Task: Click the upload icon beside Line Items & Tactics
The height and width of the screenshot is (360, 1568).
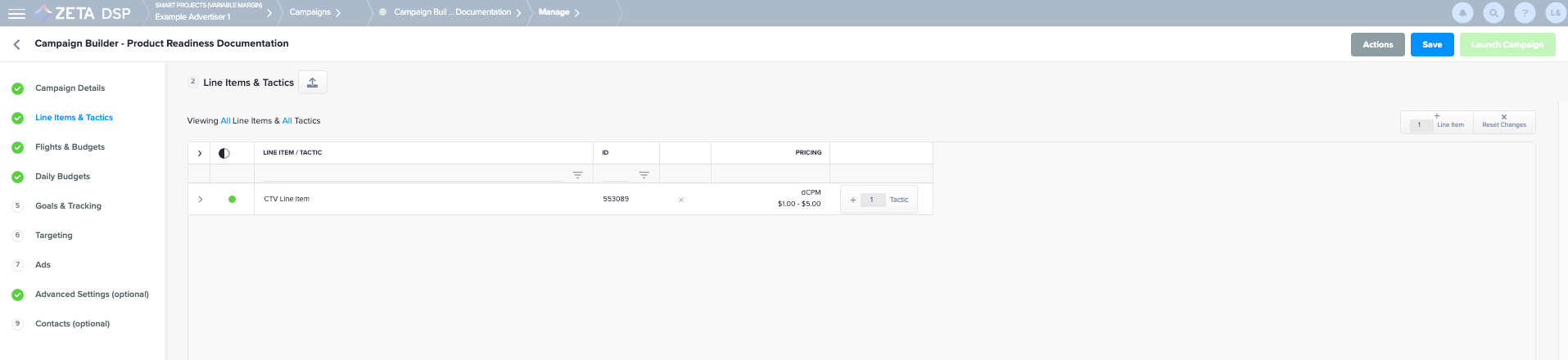Action: click(x=313, y=83)
